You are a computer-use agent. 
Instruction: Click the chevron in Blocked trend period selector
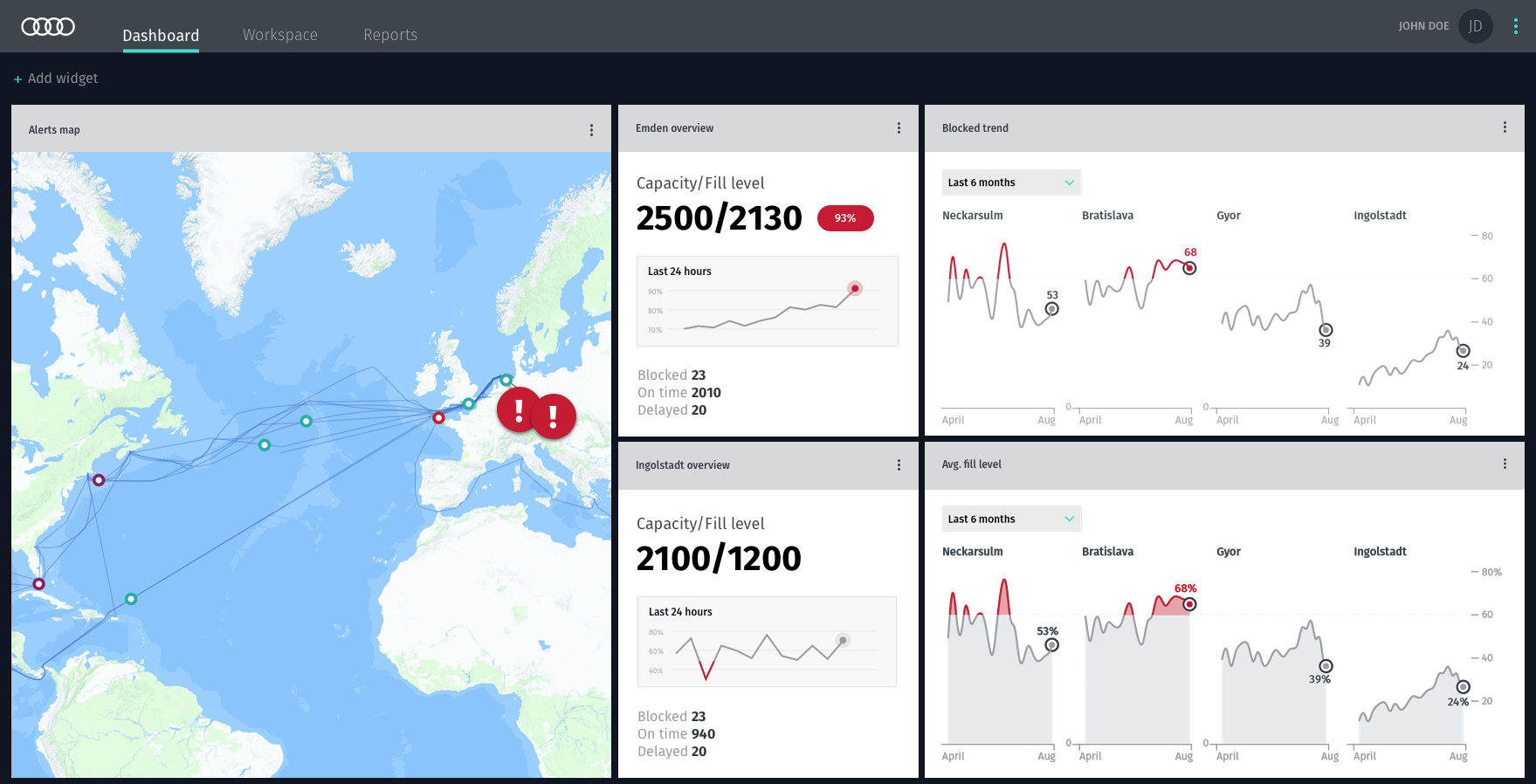tap(1069, 182)
